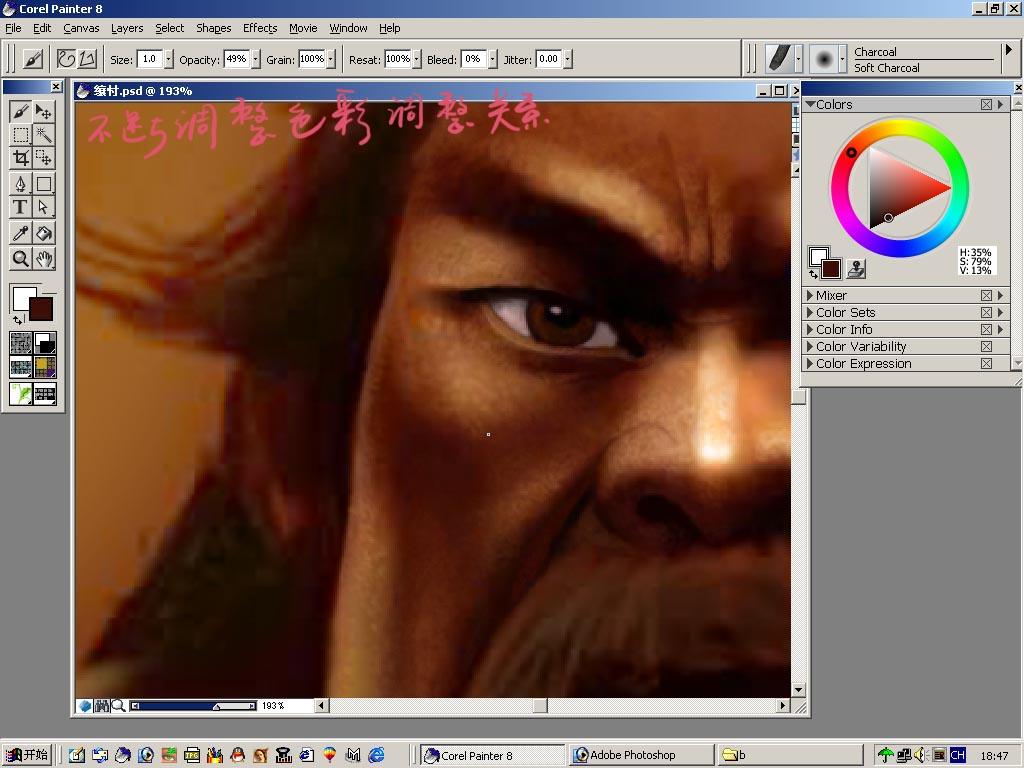The height and width of the screenshot is (768, 1024).
Task: Swap main and additional colors in toolbox
Action: (18, 319)
